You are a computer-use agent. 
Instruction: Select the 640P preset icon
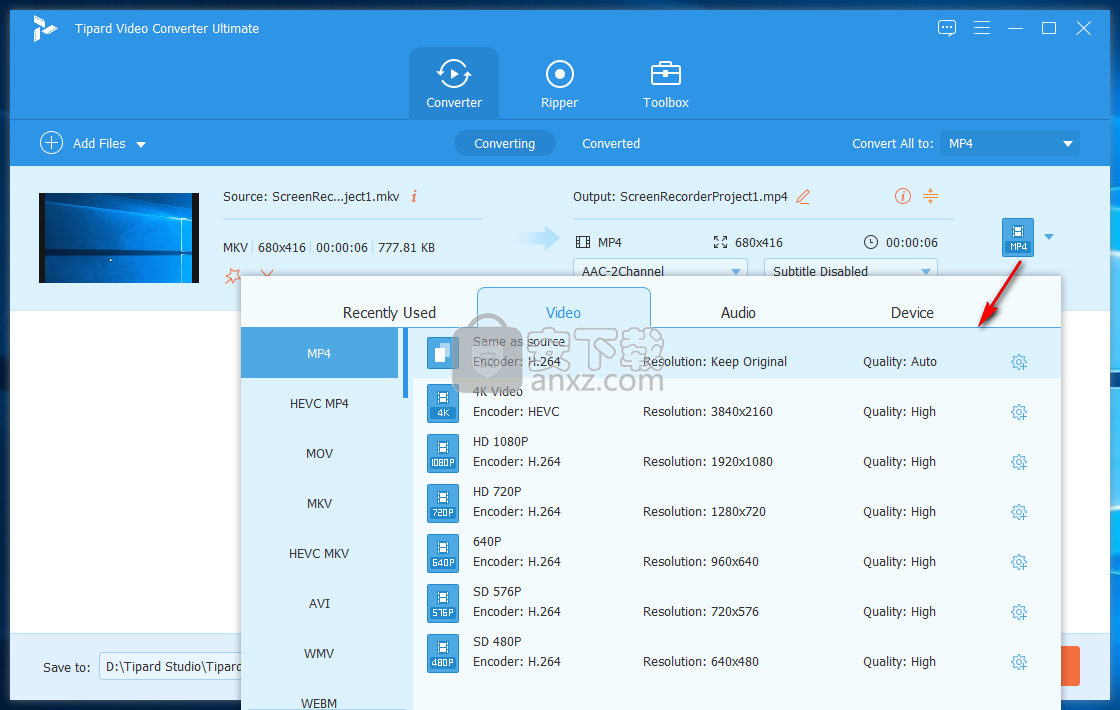pos(443,553)
